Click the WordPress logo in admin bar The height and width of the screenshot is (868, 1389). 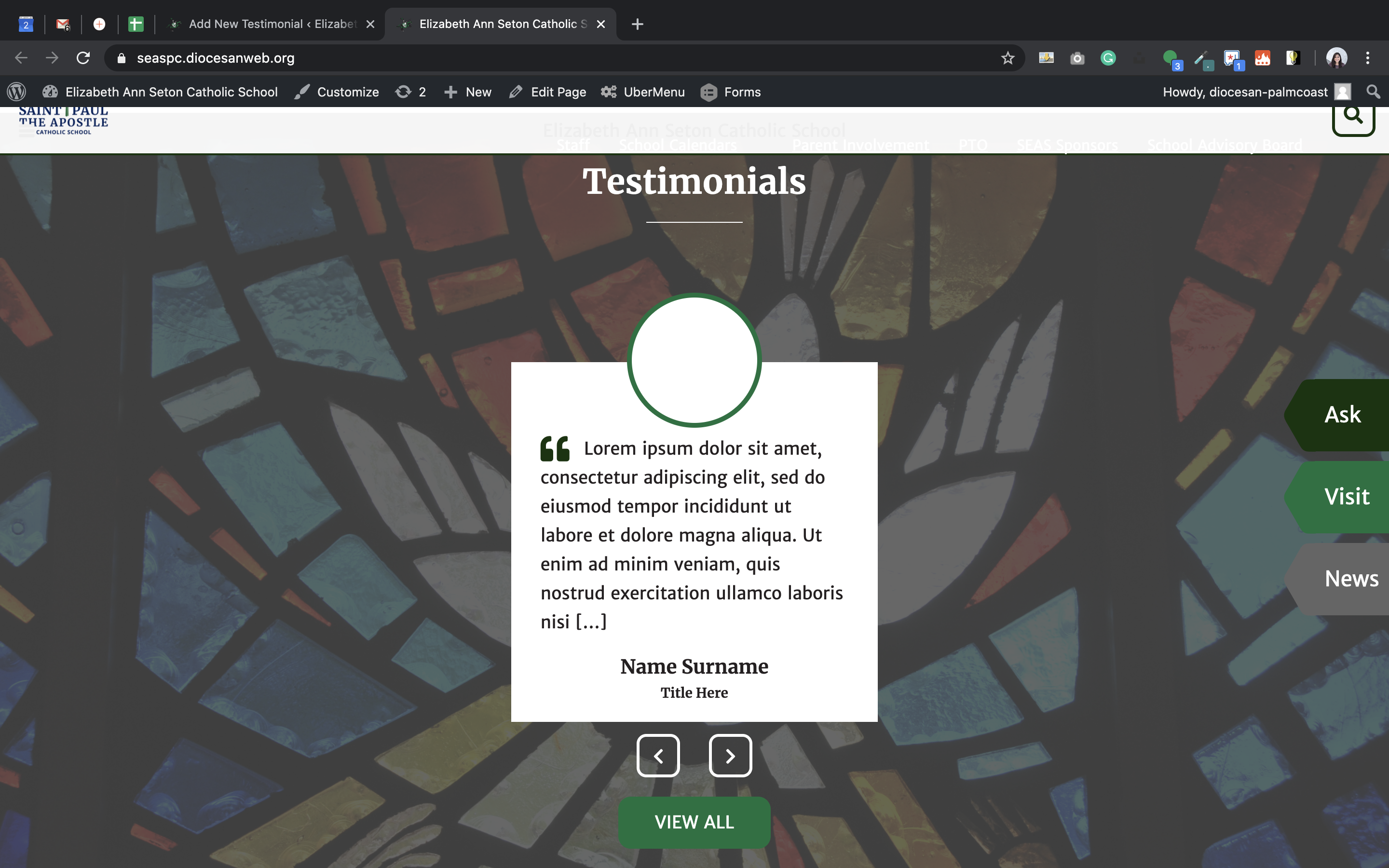click(x=17, y=92)
